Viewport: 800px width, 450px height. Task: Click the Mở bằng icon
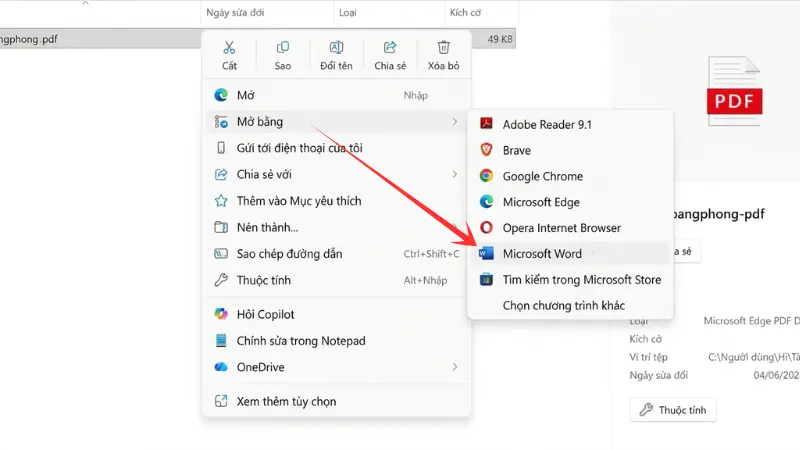221,121
